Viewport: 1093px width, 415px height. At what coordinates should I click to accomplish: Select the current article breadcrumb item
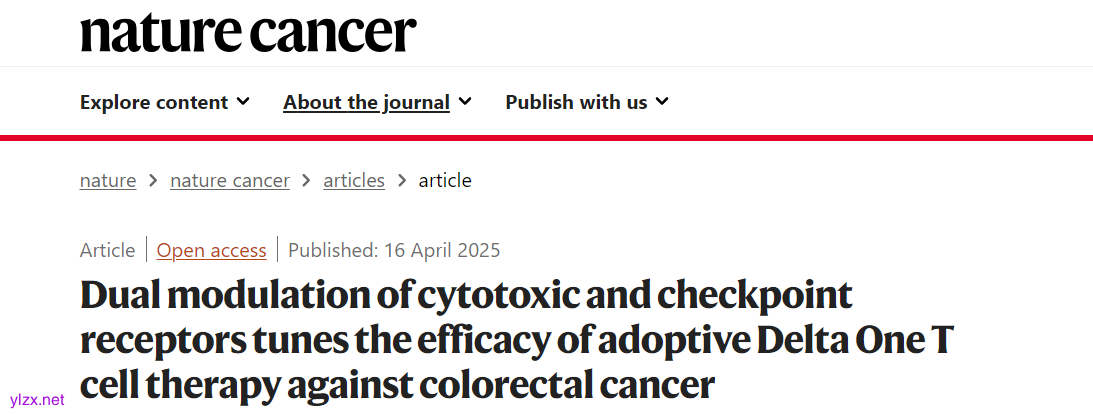tap(445, 181)
